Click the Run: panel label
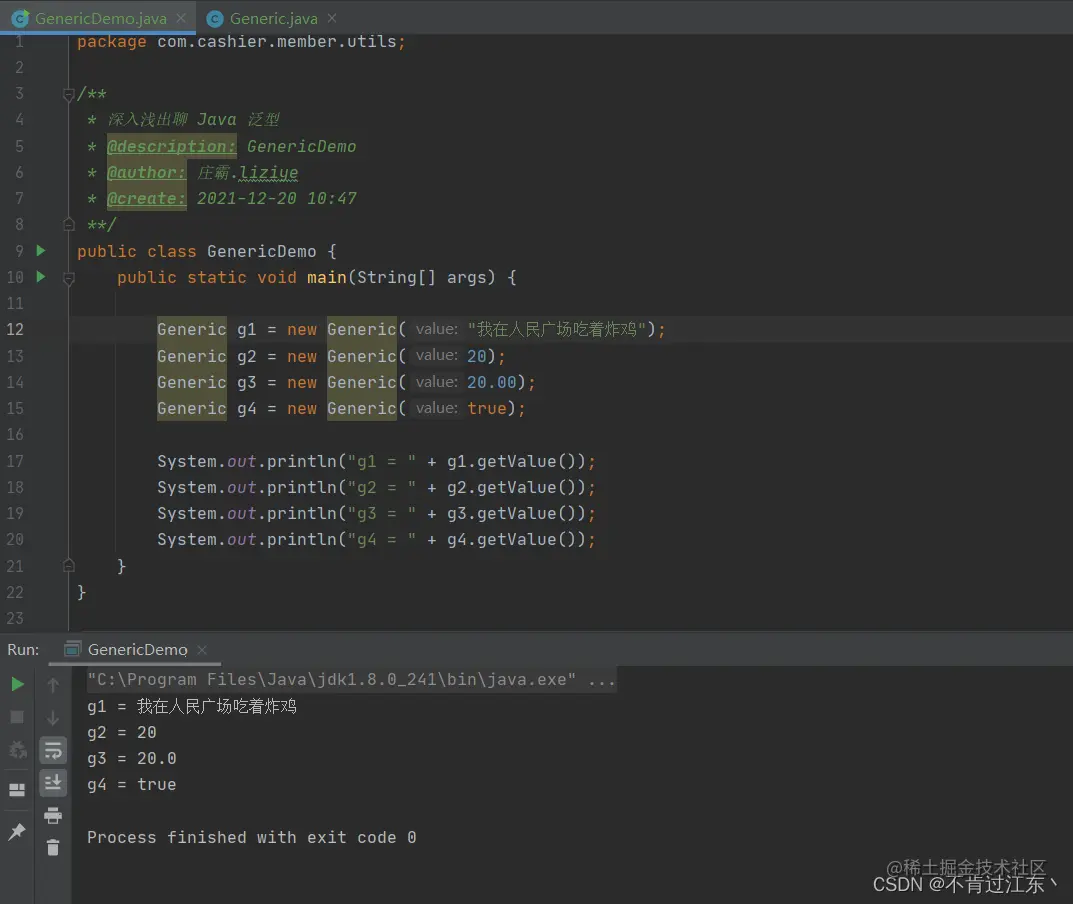Screen dimensions: 1073x904 pos(23,649)
